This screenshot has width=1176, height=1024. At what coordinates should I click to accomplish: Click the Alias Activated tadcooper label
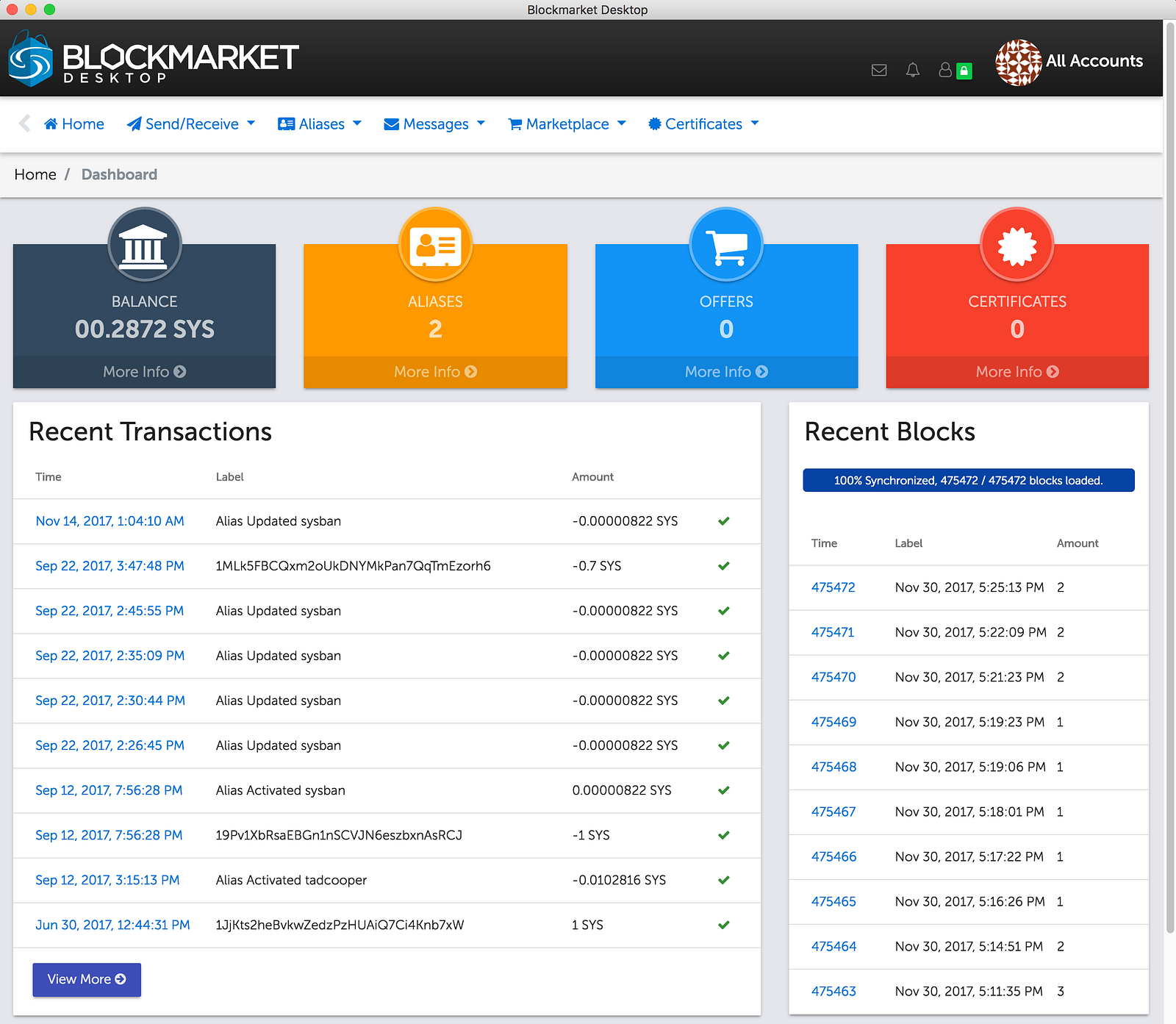pos(291,880)
